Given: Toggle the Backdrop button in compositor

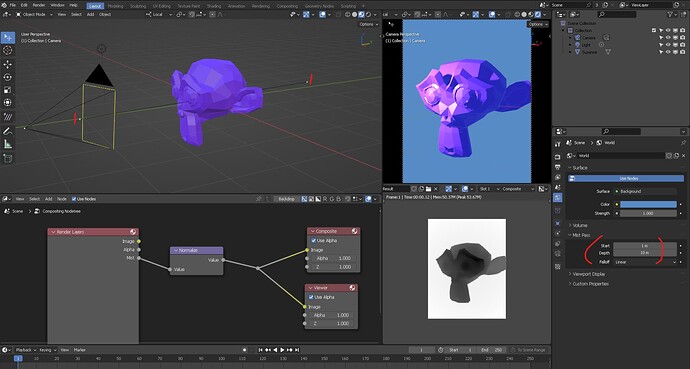Looking at the screenshot, I should (286, 199).
